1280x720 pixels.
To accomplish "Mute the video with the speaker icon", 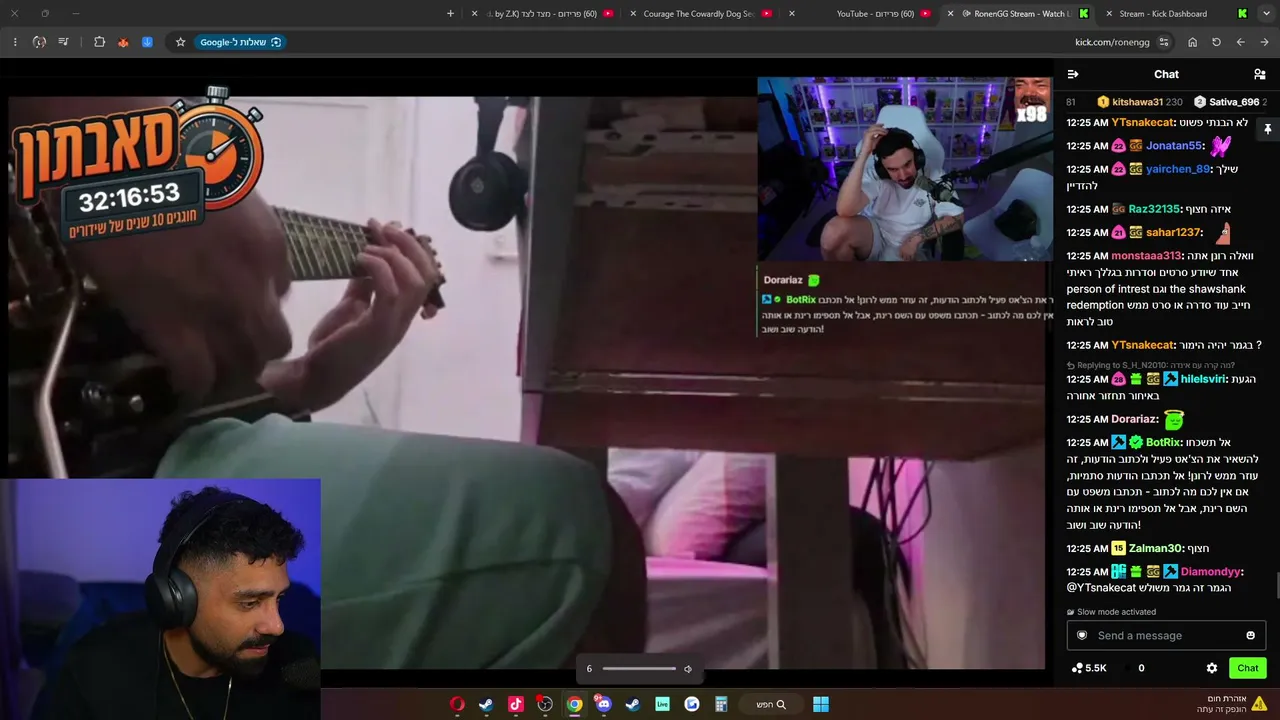I will click(688, 669).
